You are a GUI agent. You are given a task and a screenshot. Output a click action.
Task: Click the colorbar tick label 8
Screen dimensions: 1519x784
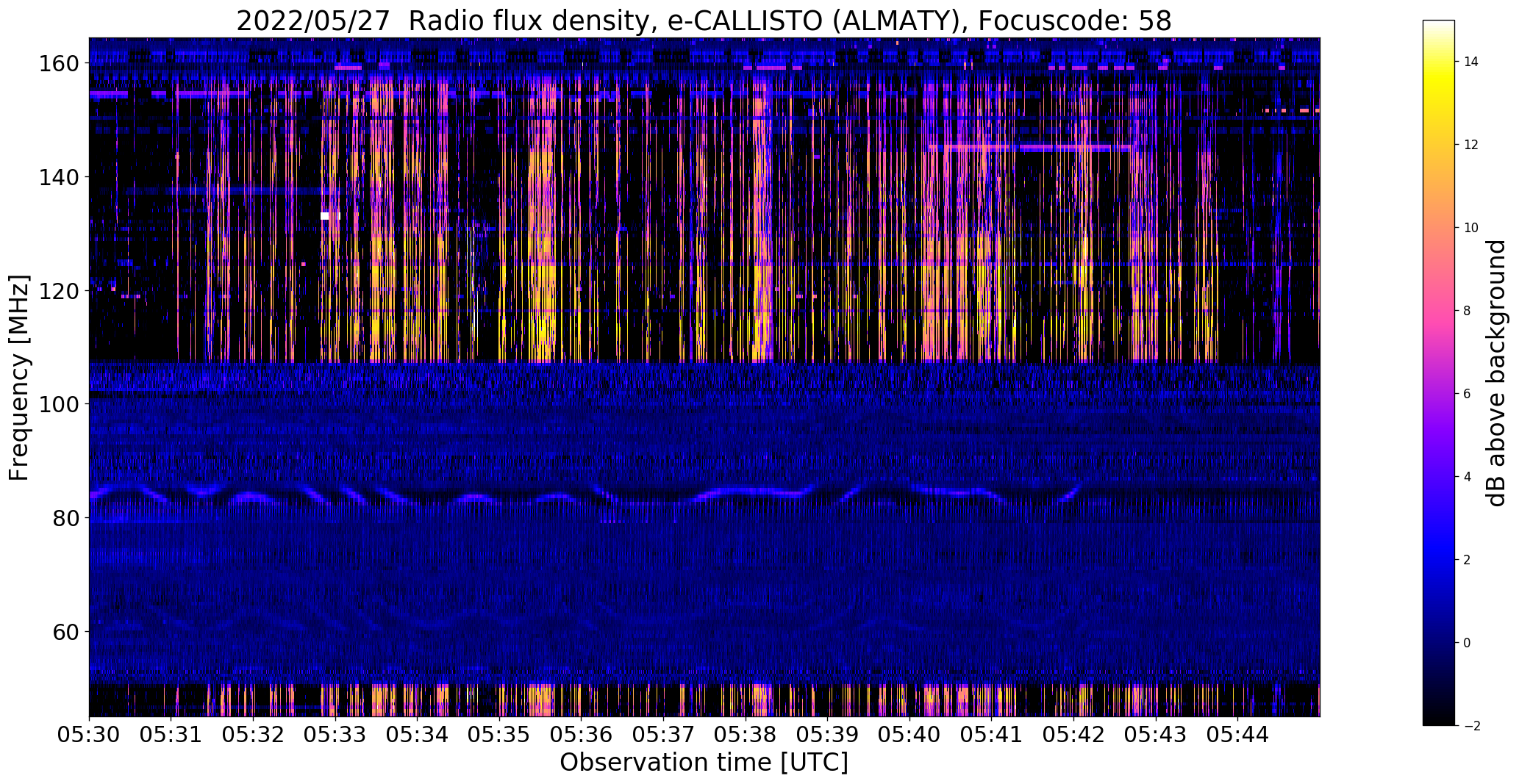coord(1468,311)
